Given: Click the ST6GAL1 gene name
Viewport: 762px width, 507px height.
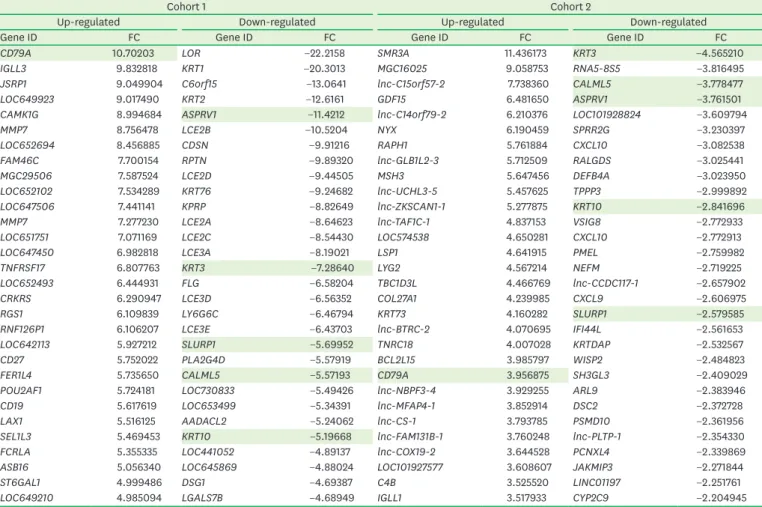Looking at the screenshot, I should 20,482.
